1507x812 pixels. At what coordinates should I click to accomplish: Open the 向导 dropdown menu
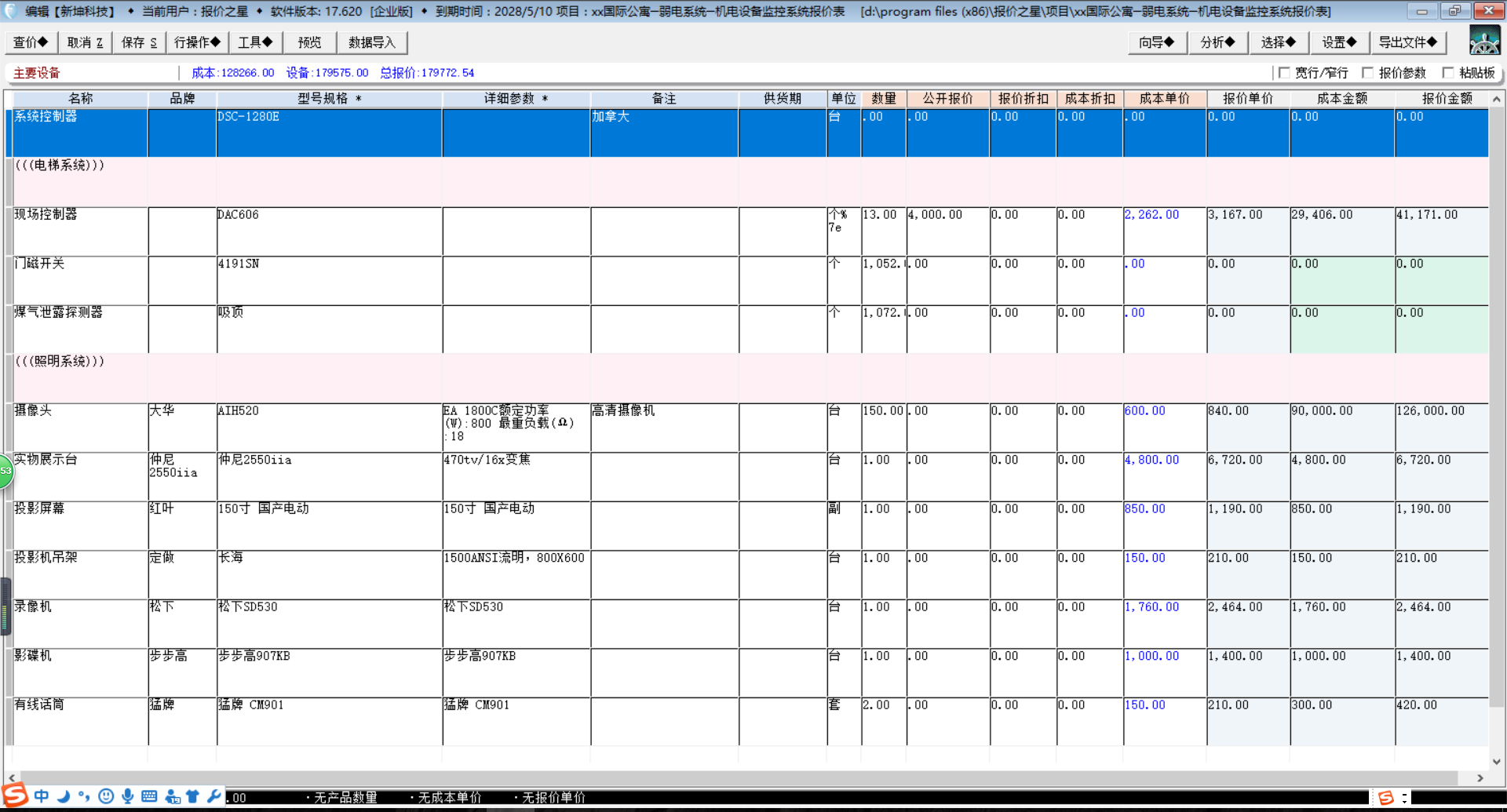pos(1156,42)
